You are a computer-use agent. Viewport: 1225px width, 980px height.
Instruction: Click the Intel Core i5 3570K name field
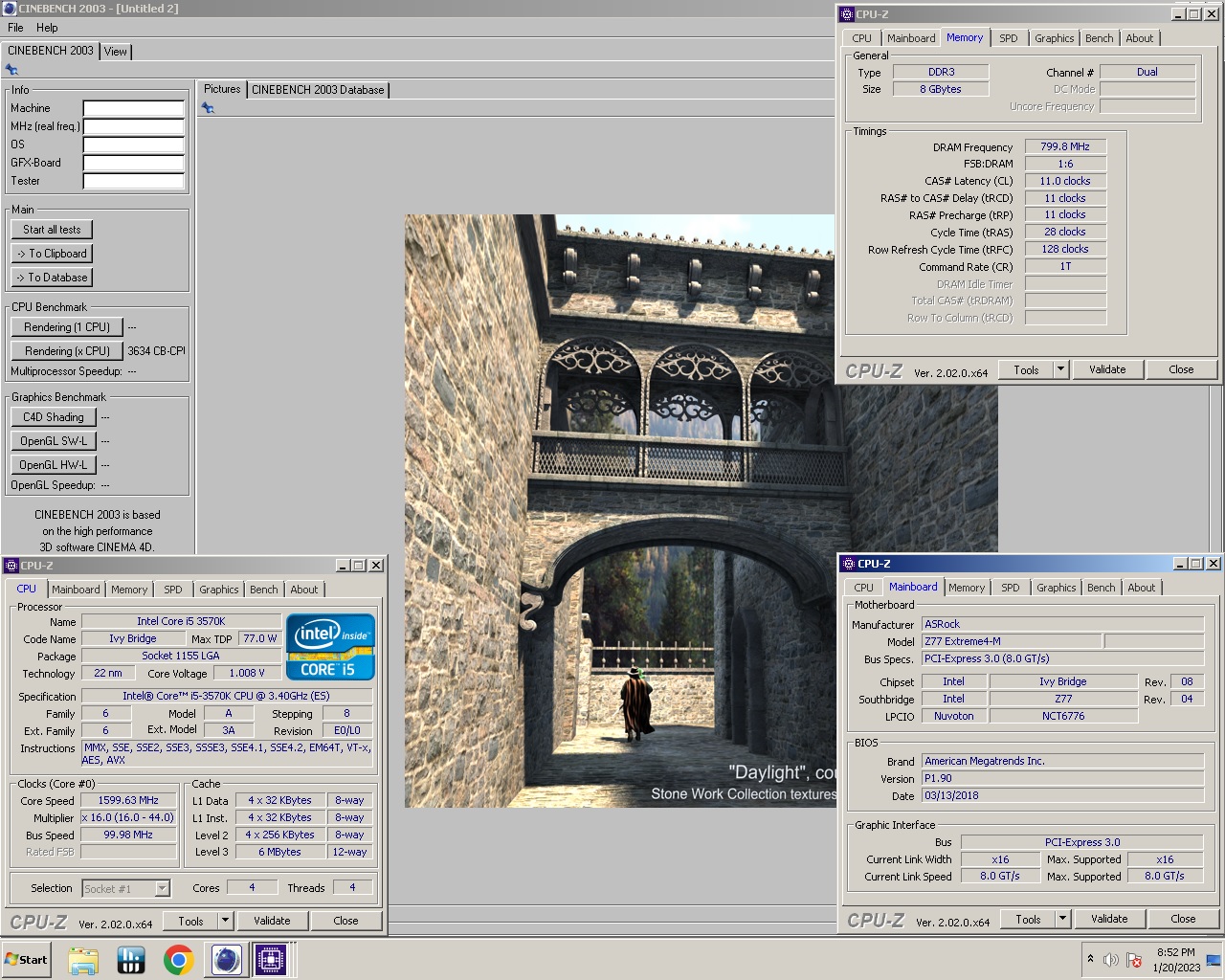point(181,621)
